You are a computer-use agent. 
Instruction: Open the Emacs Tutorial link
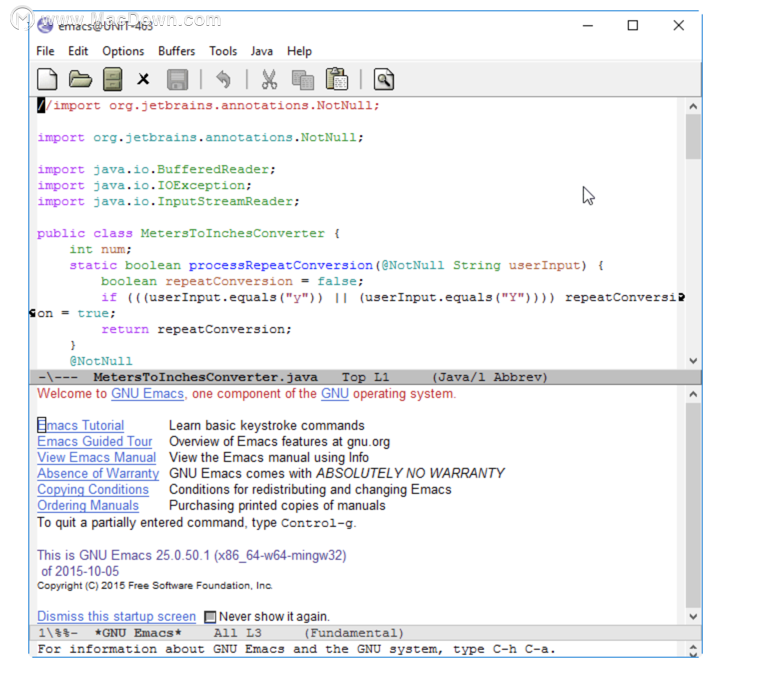81,425
